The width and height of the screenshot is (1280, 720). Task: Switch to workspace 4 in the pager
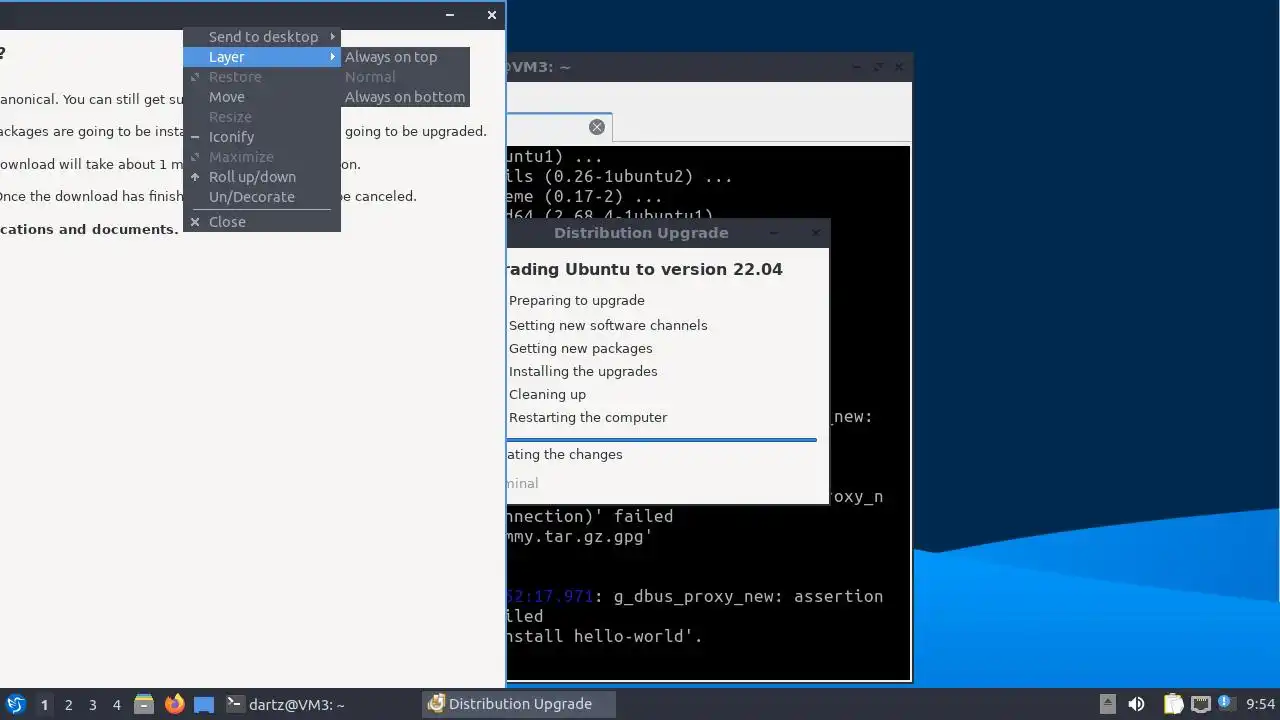click(116, 705)
